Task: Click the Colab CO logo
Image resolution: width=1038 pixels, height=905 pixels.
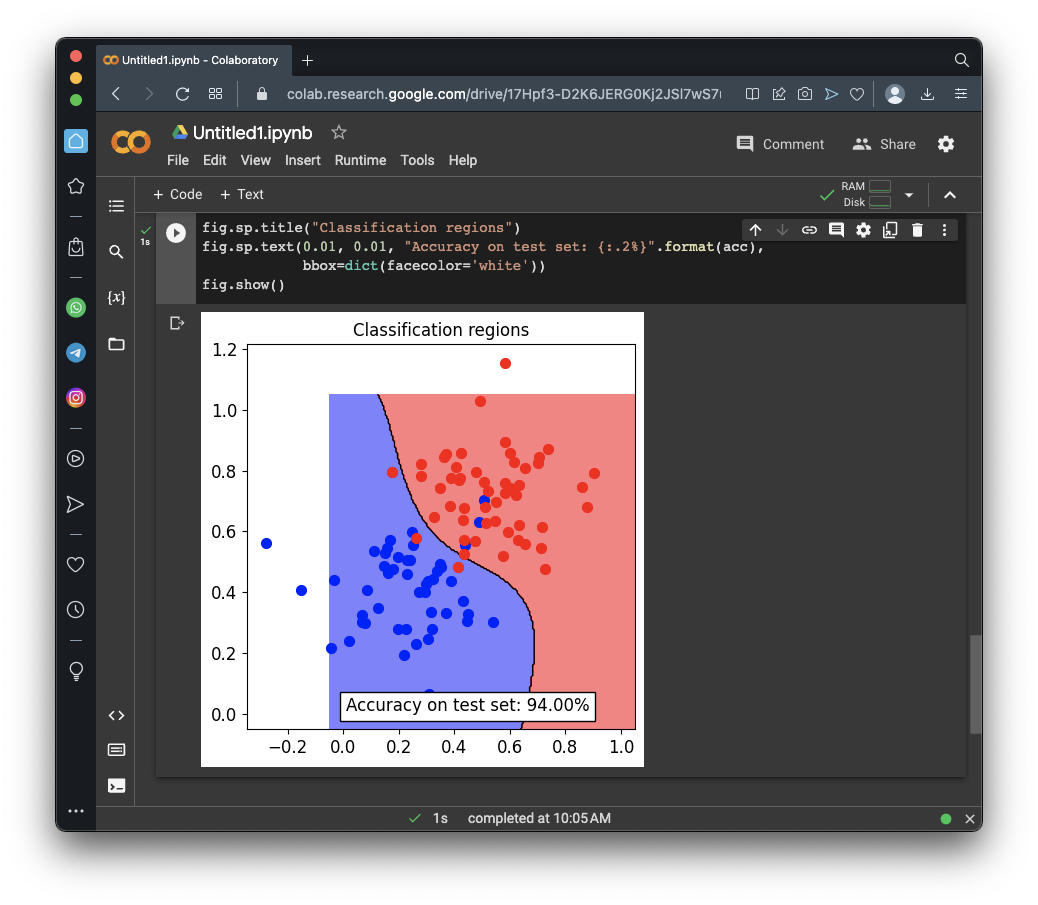Action: click(131, 142)
